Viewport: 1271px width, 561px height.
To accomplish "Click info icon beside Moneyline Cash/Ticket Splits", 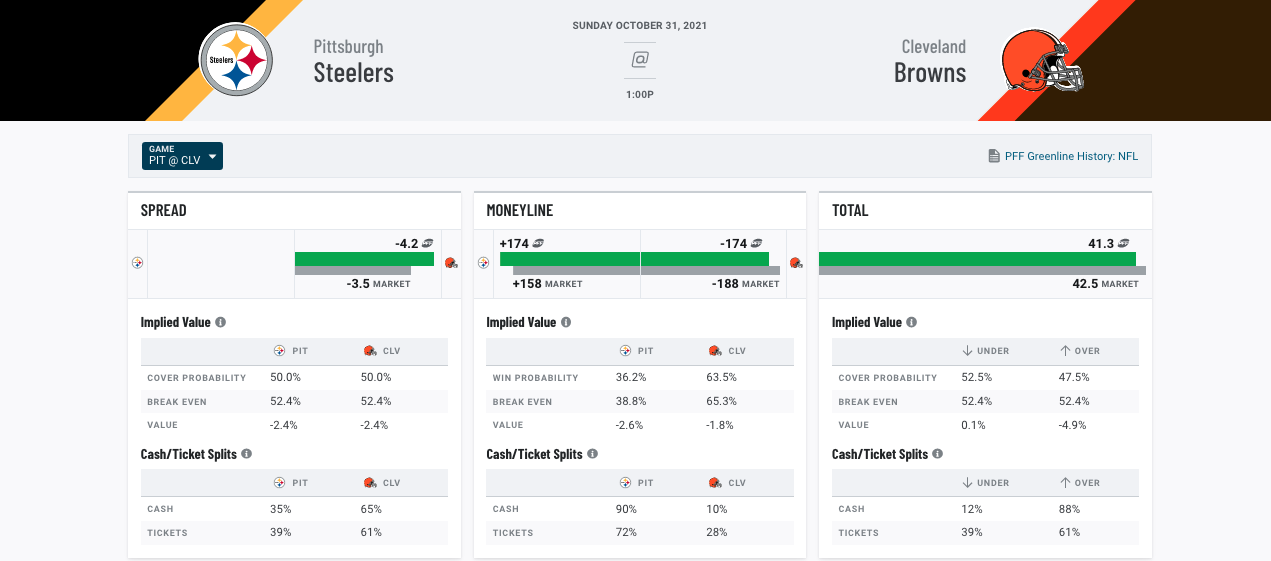I will pyautogui.click(x=592, y=454).
